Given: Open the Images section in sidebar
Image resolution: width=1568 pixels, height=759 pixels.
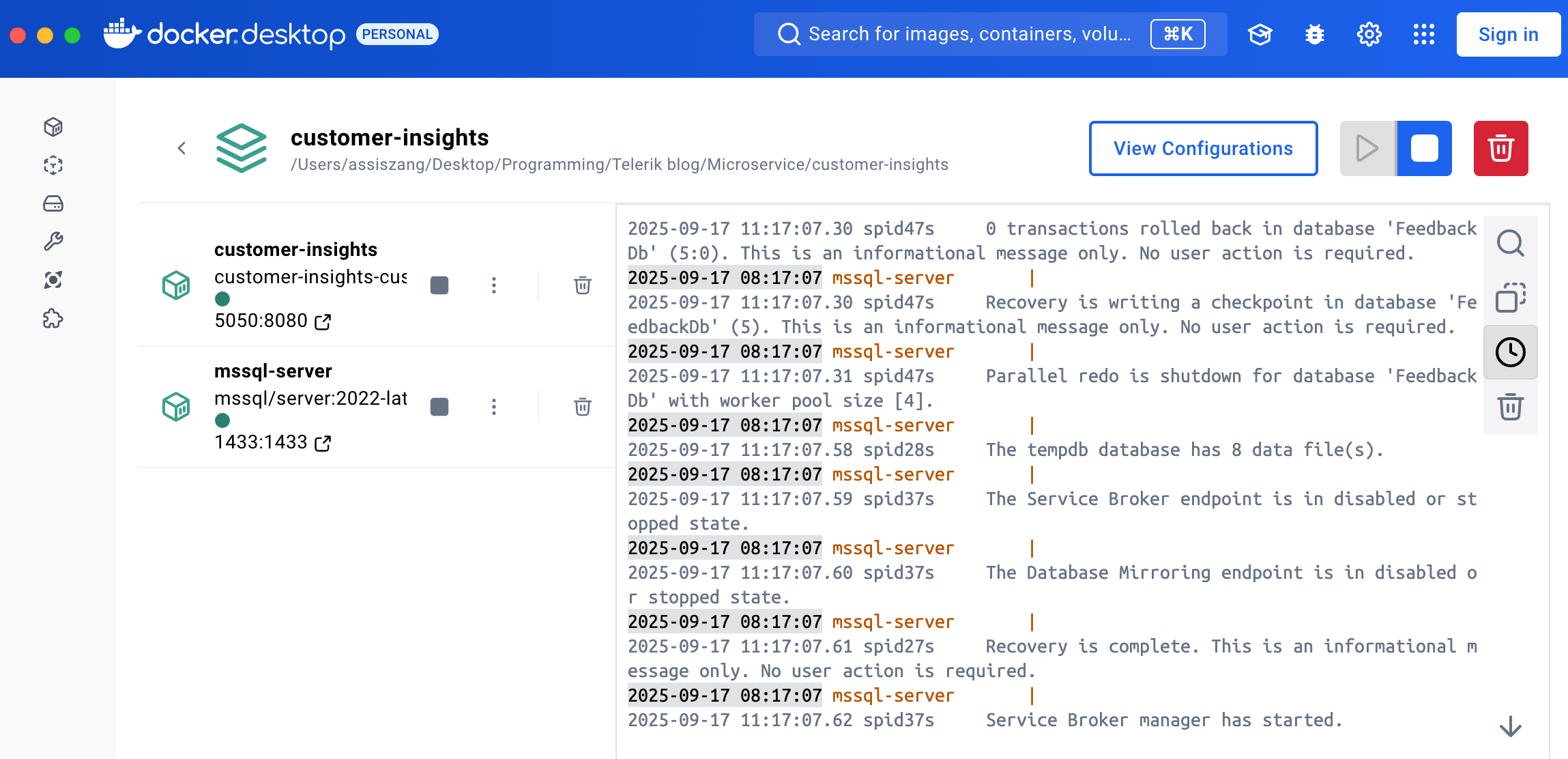Looking at the screenshot, I should tap(53, 165).
